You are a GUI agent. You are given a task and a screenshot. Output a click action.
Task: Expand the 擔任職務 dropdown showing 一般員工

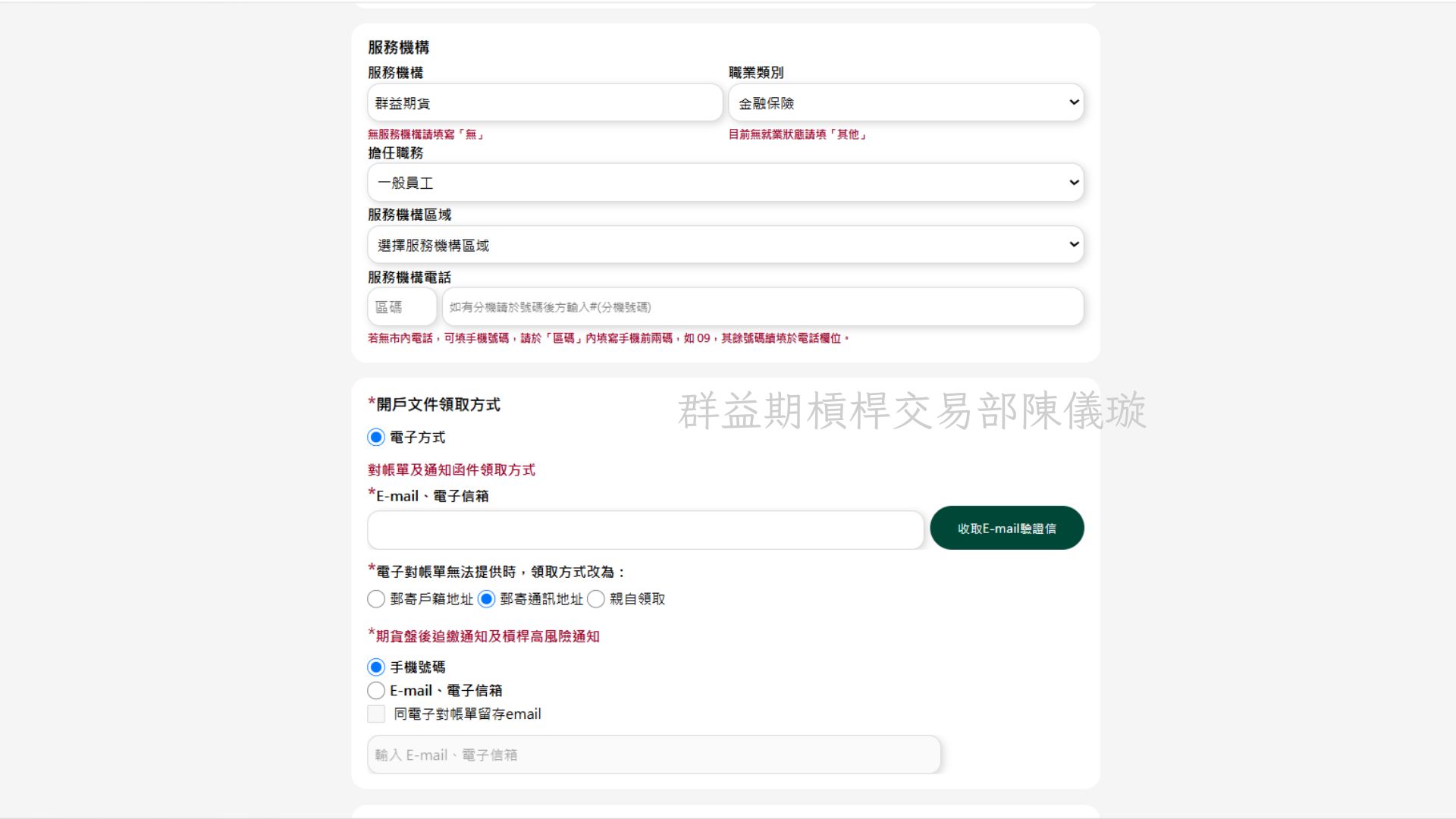pos(725,183)
